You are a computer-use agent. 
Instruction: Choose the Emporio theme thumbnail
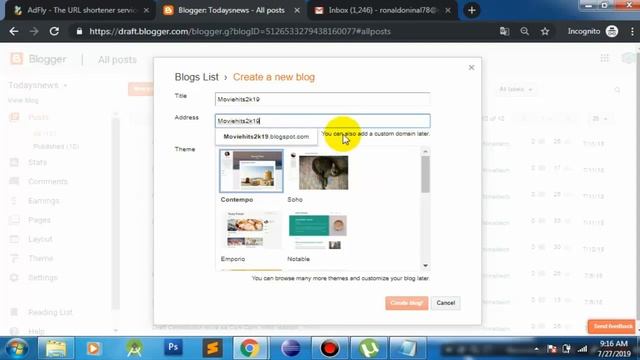[x=251, y=230]
